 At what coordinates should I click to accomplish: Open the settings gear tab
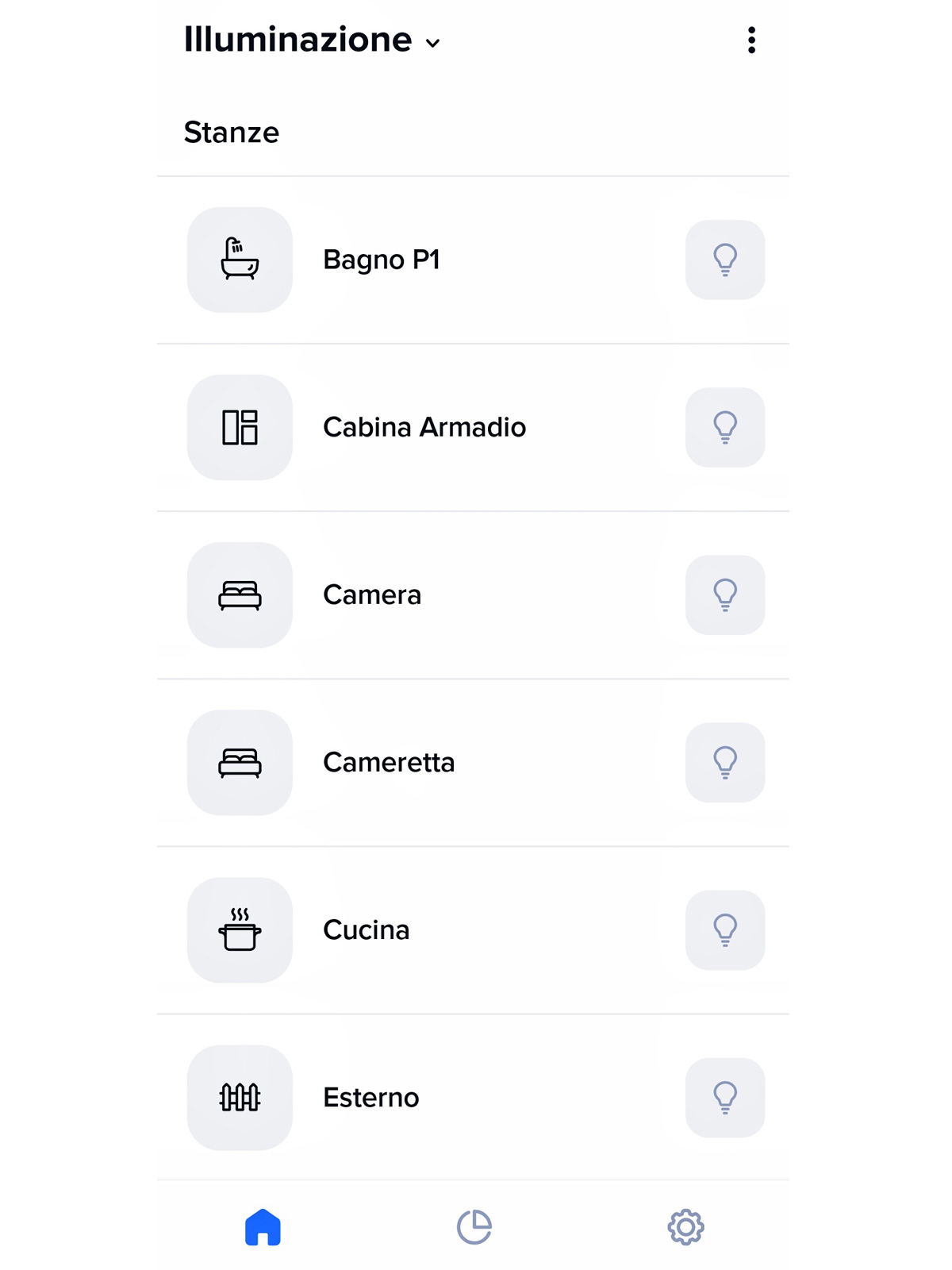(x=685, y=1227)
